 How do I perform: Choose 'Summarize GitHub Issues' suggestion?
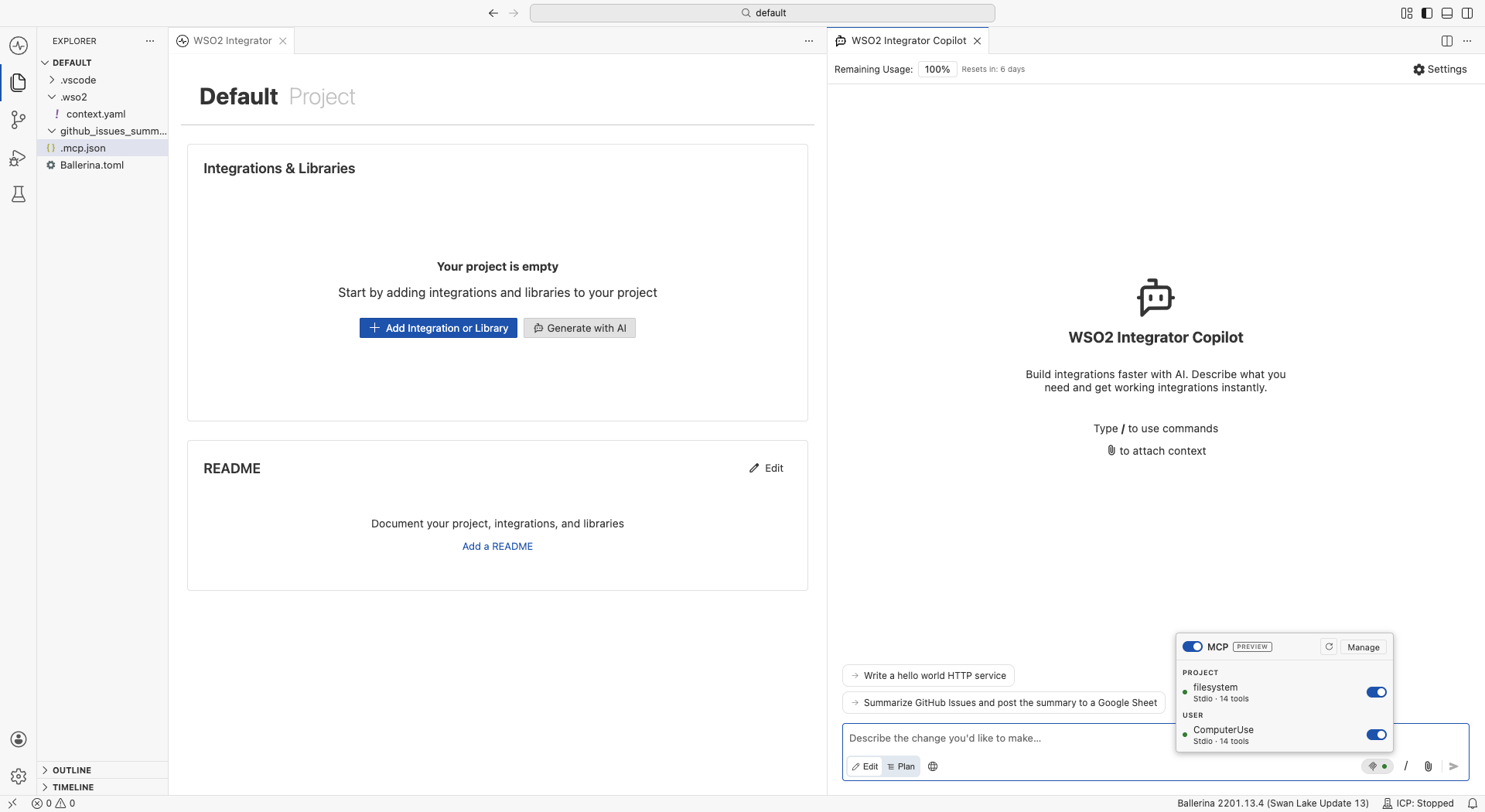[1004, 703]
